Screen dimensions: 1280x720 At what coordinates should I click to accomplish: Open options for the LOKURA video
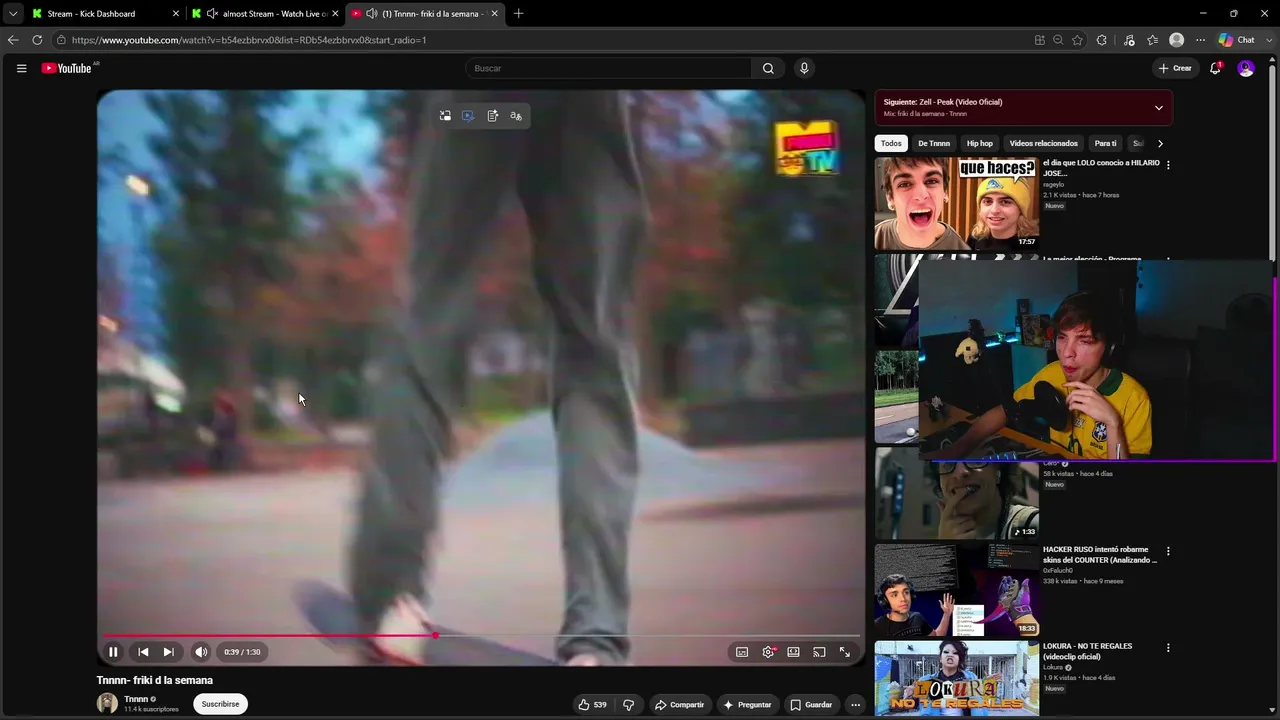(1168, 648)
